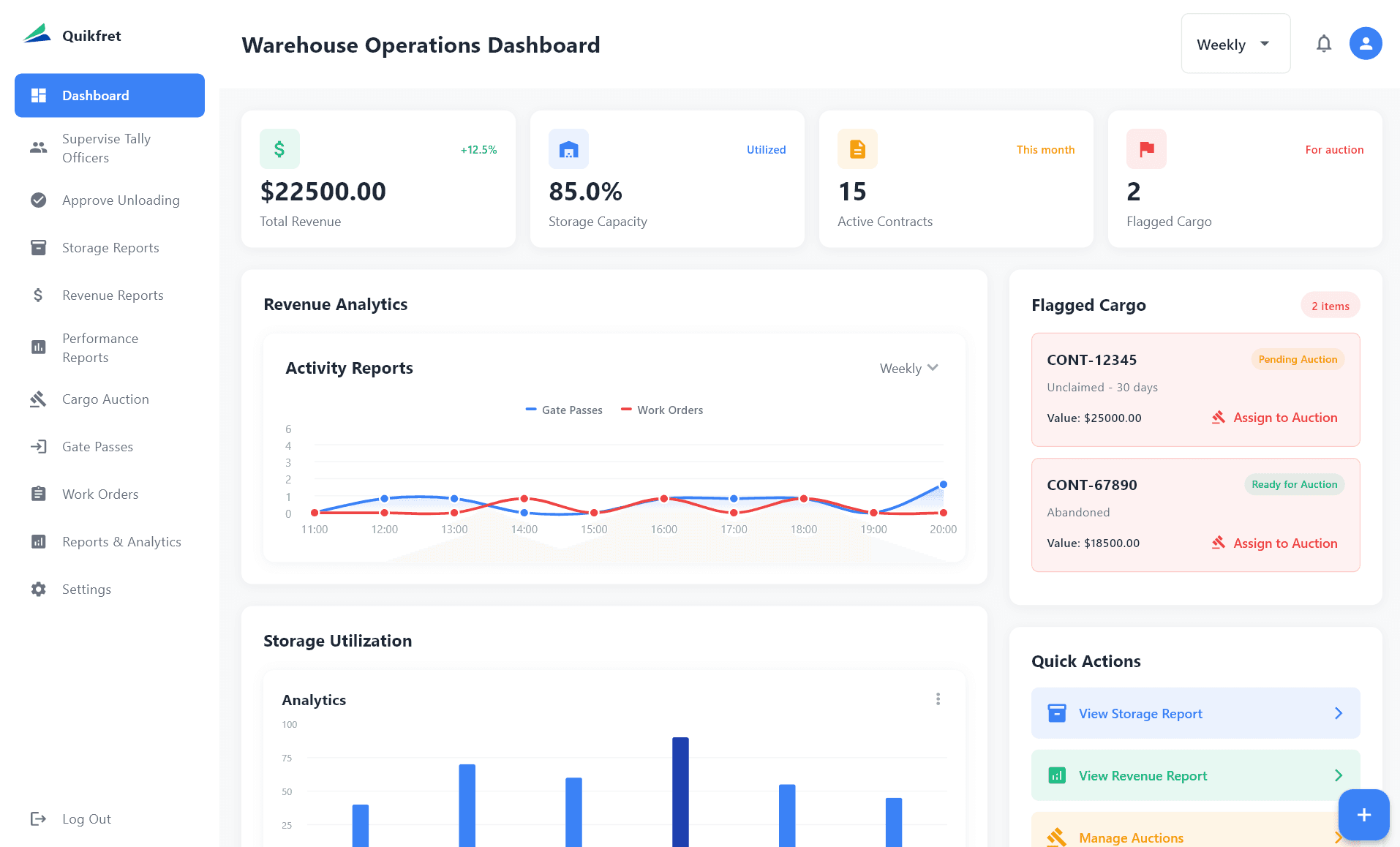Open Settings from the sidebar
The width and height of the screenshot is (1400, 847).
click(86, 589)
